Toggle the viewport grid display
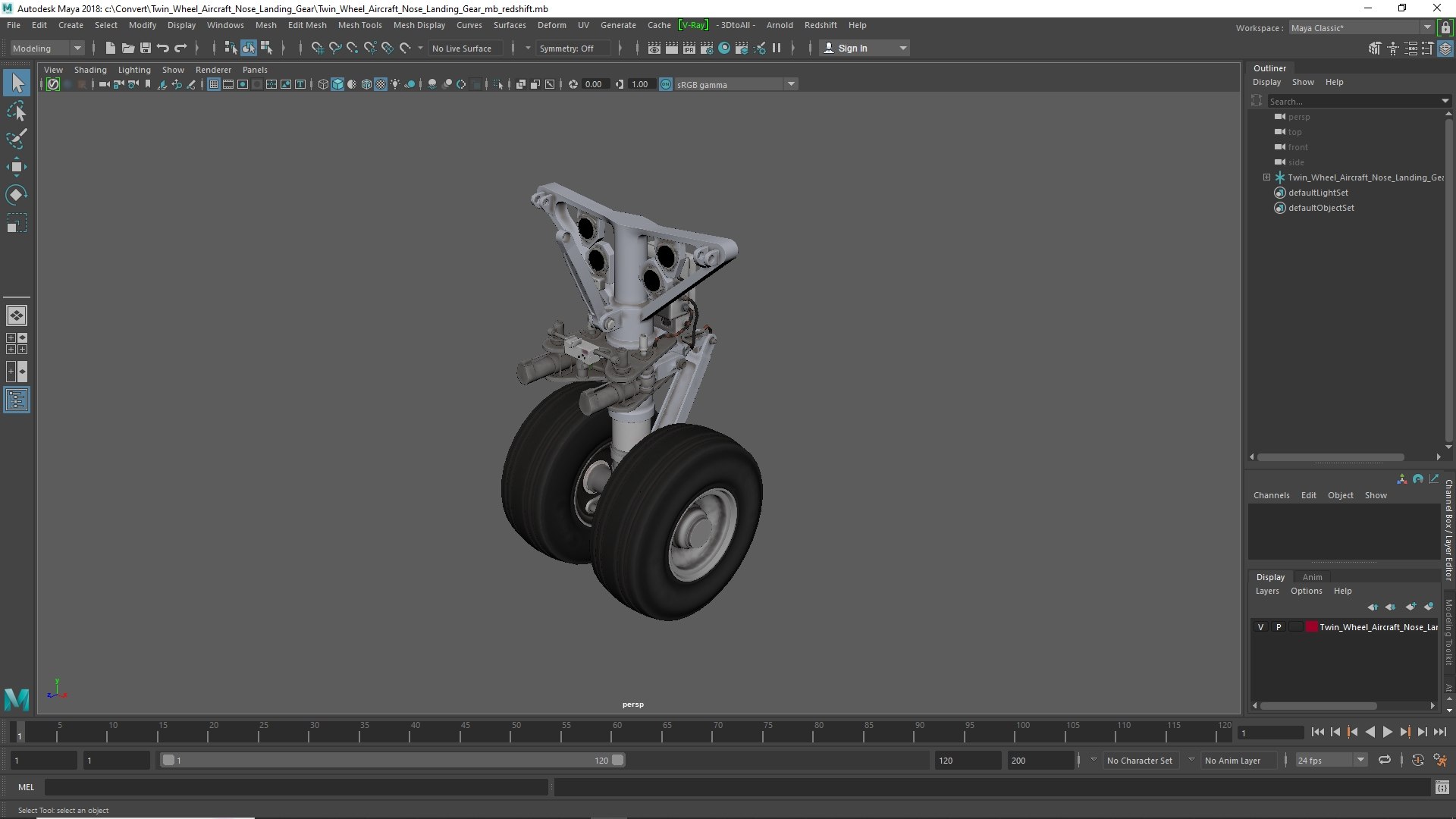Image resolution: width=1456 pixels, height=819 pixels. [x=214, y=84]
